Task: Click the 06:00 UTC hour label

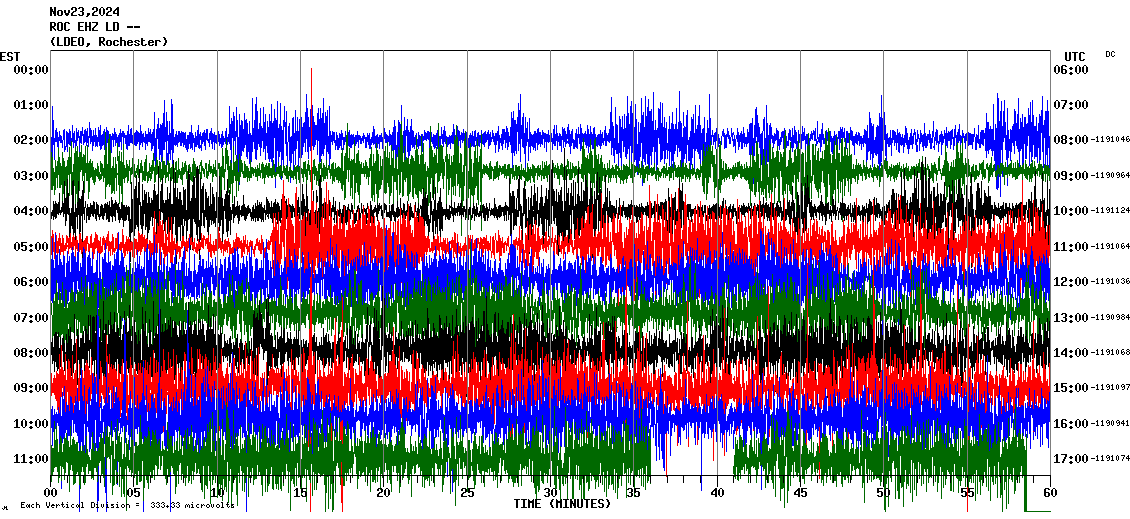Action: 1071,70
